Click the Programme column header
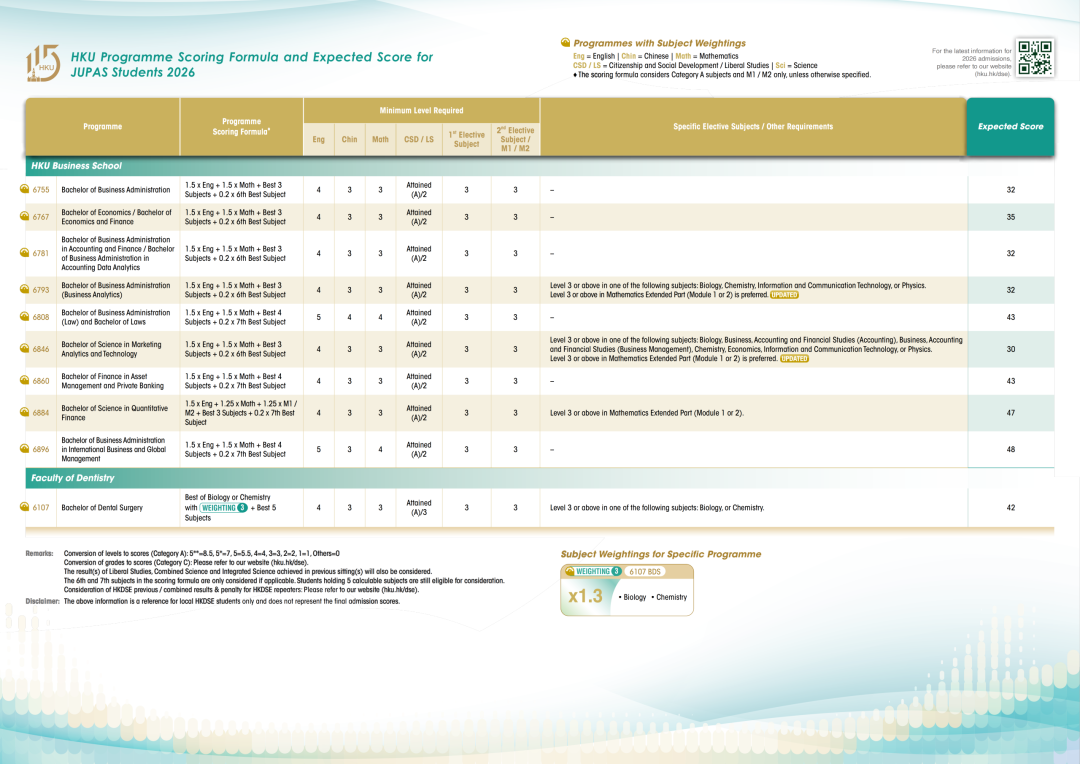 point(103,127)
